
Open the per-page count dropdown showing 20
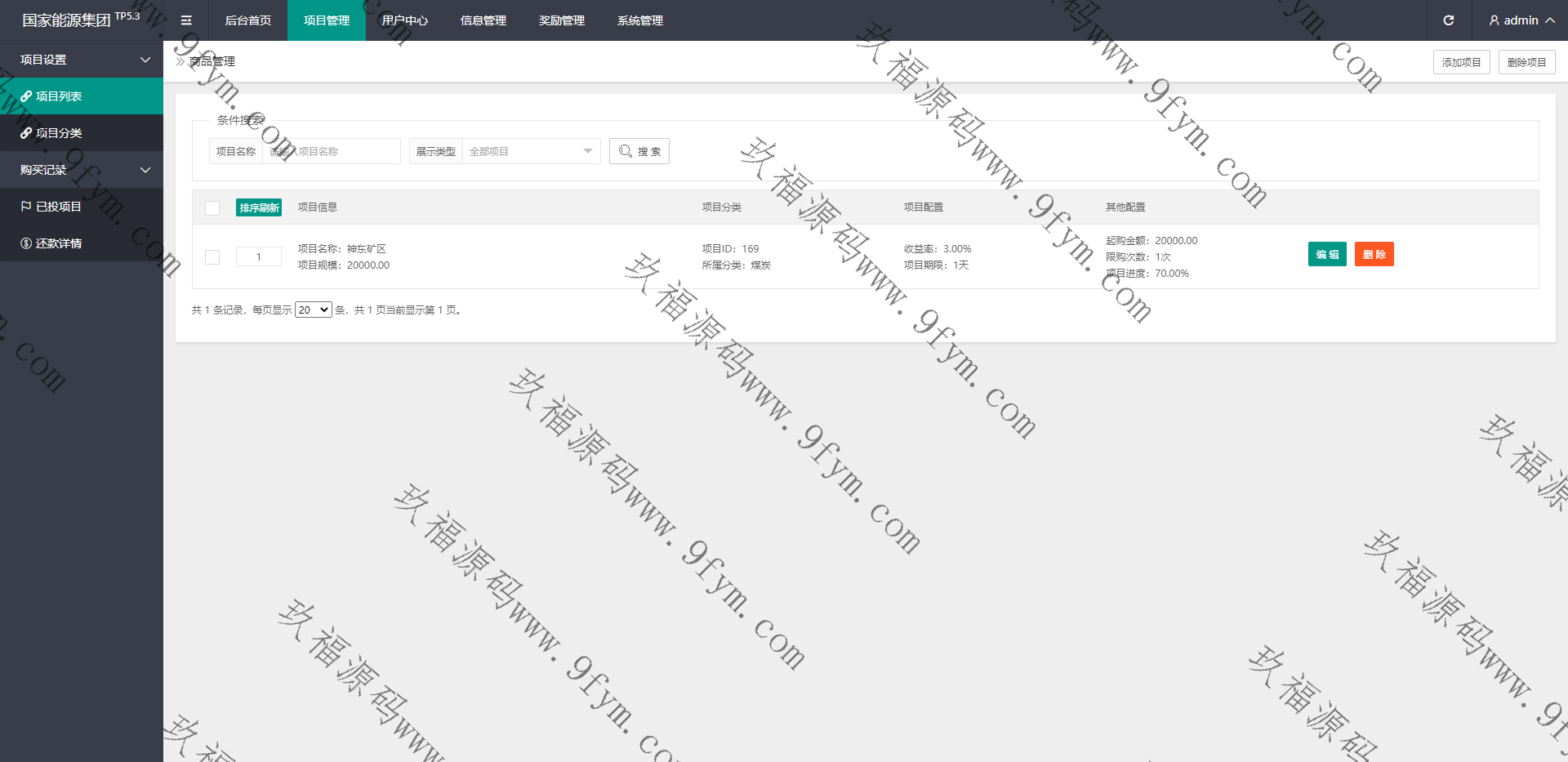click(313, 310)
